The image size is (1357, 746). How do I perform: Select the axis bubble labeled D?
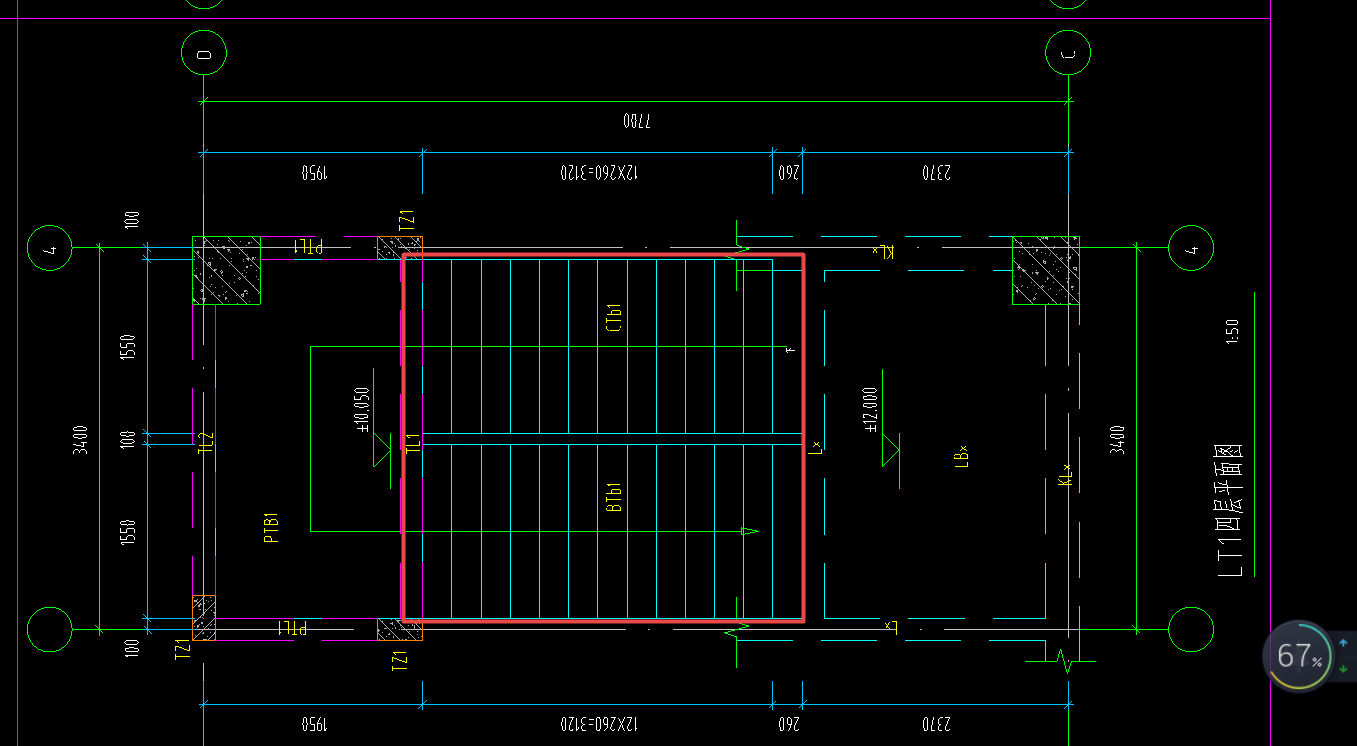[204, 53]
